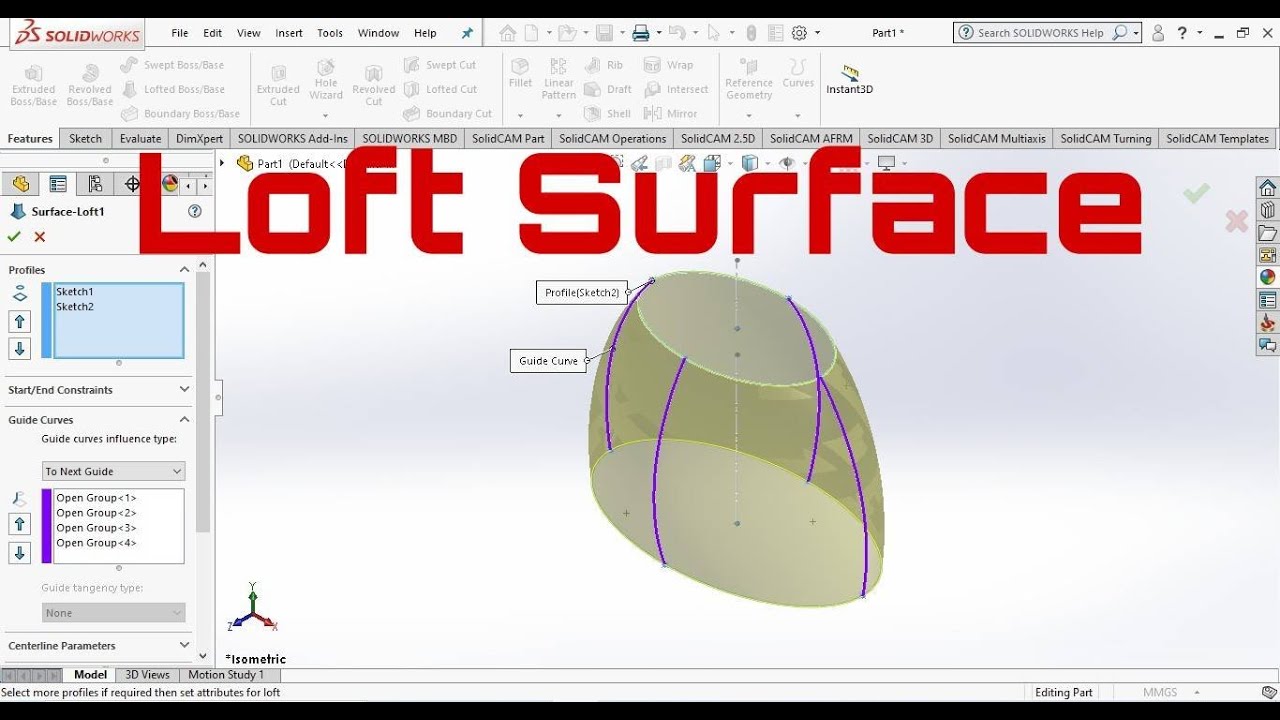Move selected profile up in Profiles list

click(19, 322)
